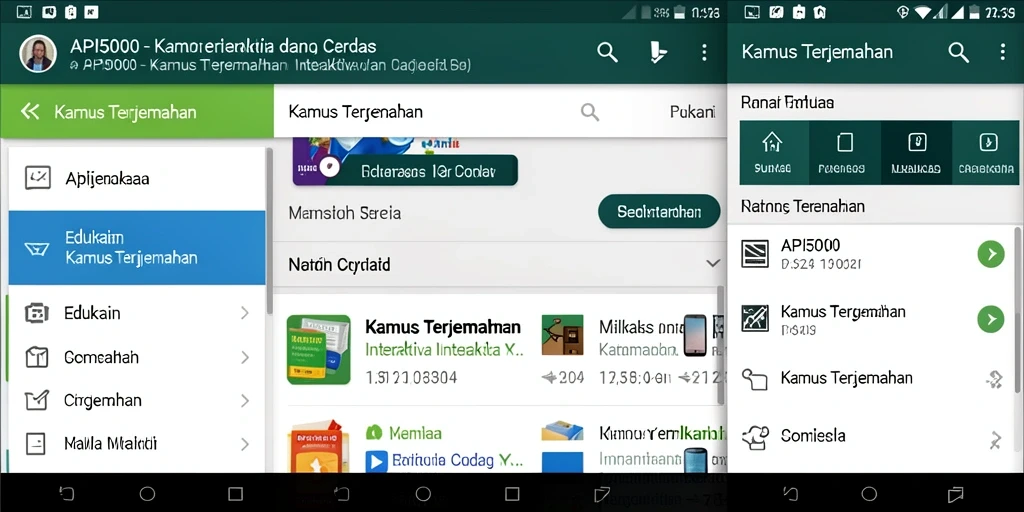Switch to the Caeakoha tab
This screenshot has height=512, width=1024.
(986, 153)
